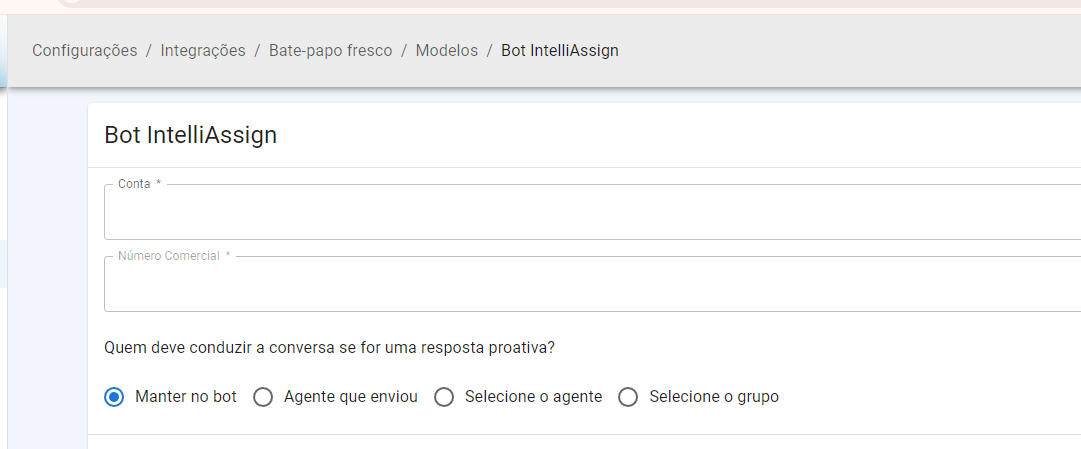
Task: Choose the Selecione o agente radio
Action: point(444,397)
